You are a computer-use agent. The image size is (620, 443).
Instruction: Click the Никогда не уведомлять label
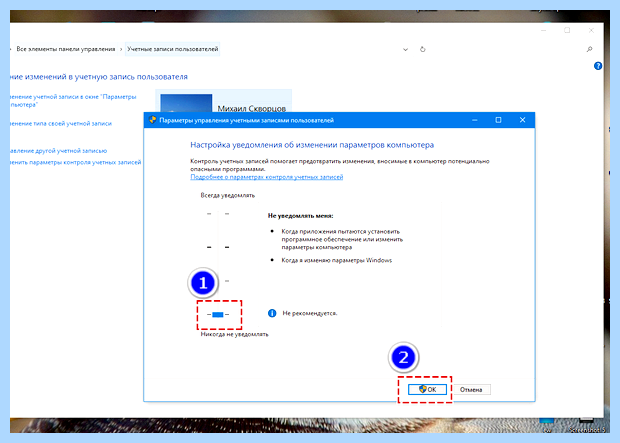point(234,334)
